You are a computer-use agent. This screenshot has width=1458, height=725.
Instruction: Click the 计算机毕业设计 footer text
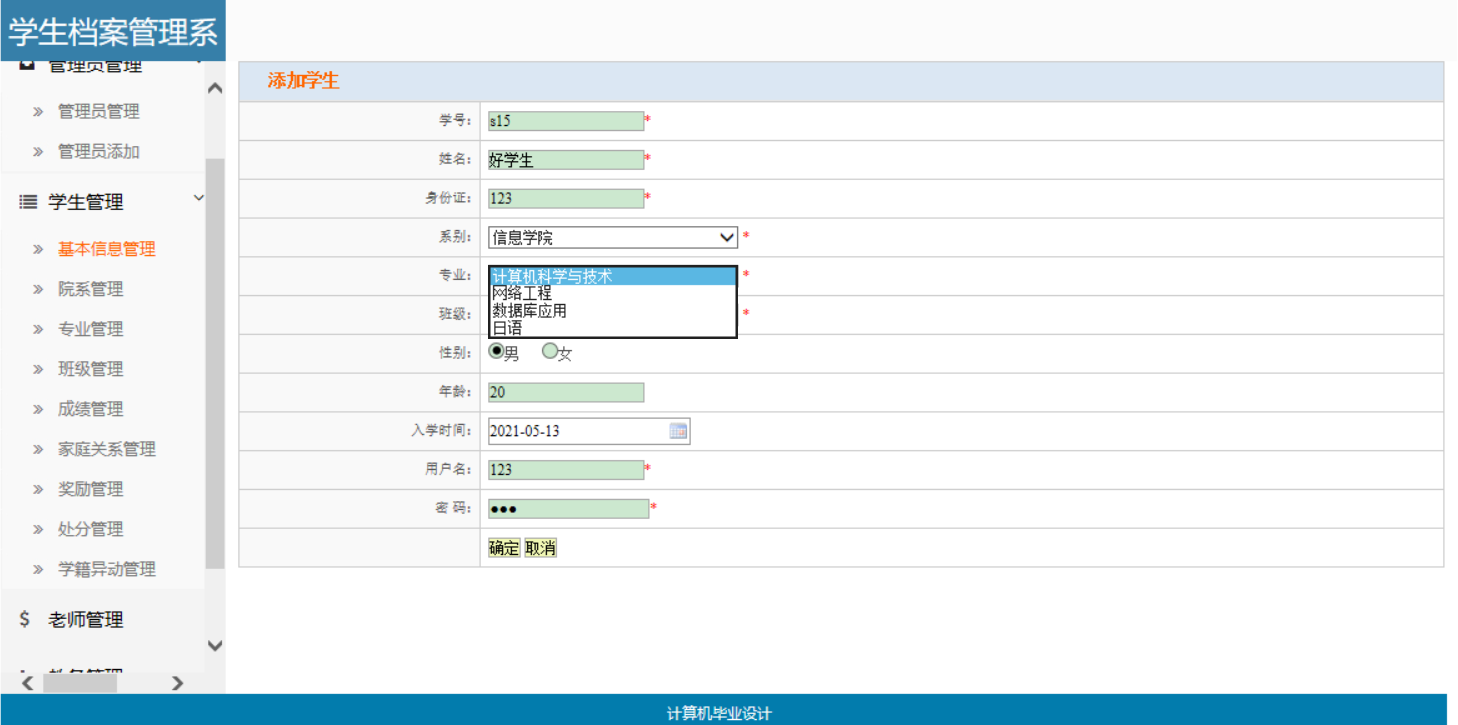(x=719, y=713)
